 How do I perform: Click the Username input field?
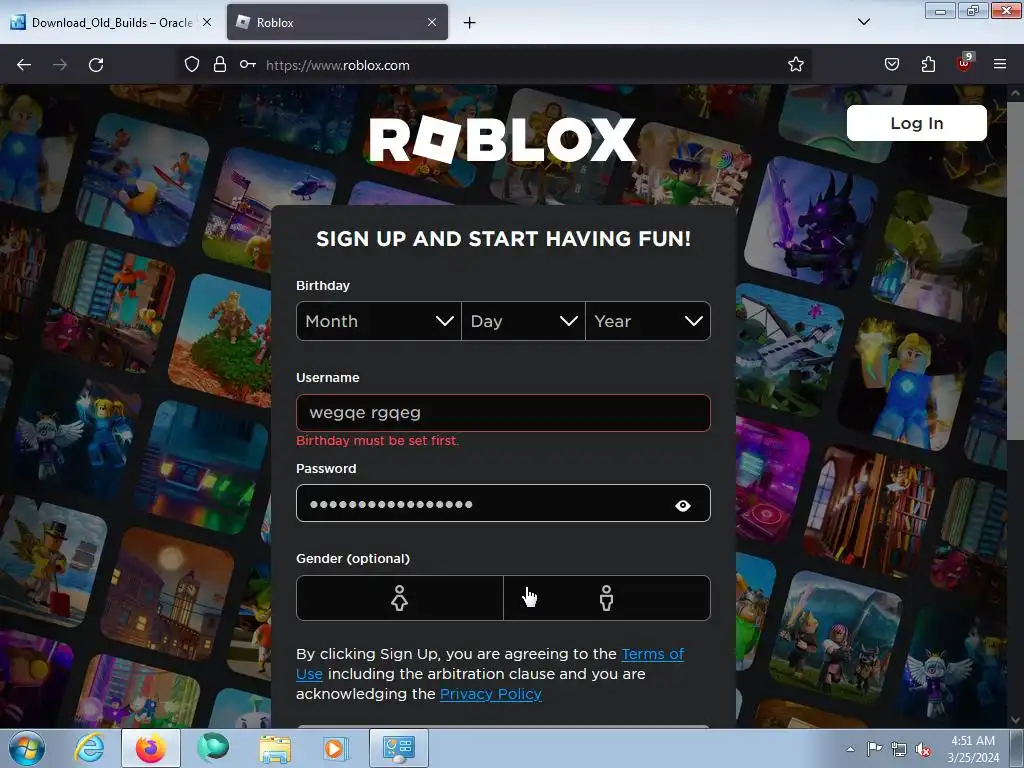click(x=503, y=413)
